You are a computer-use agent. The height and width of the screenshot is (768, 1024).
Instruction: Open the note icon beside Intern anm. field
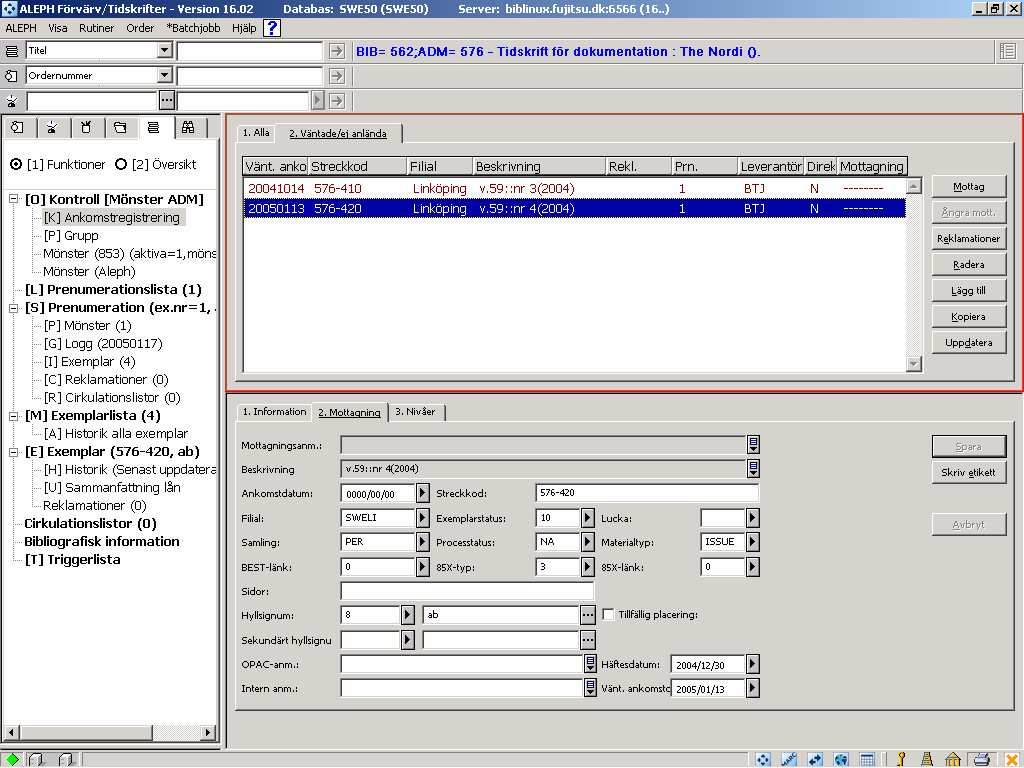tap(590, 688)
